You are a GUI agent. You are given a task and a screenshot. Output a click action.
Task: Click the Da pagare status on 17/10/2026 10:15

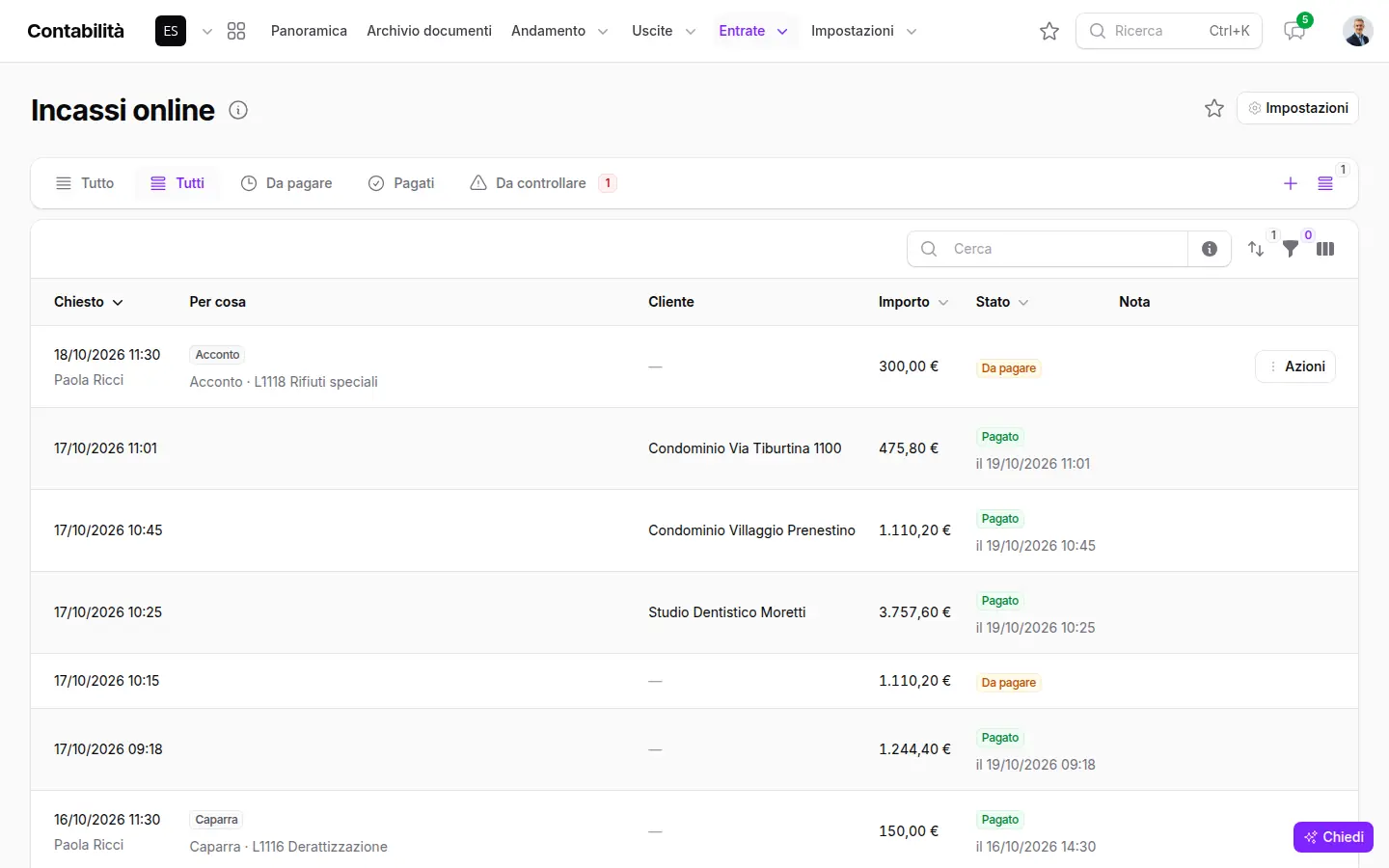pos(1009,683)
